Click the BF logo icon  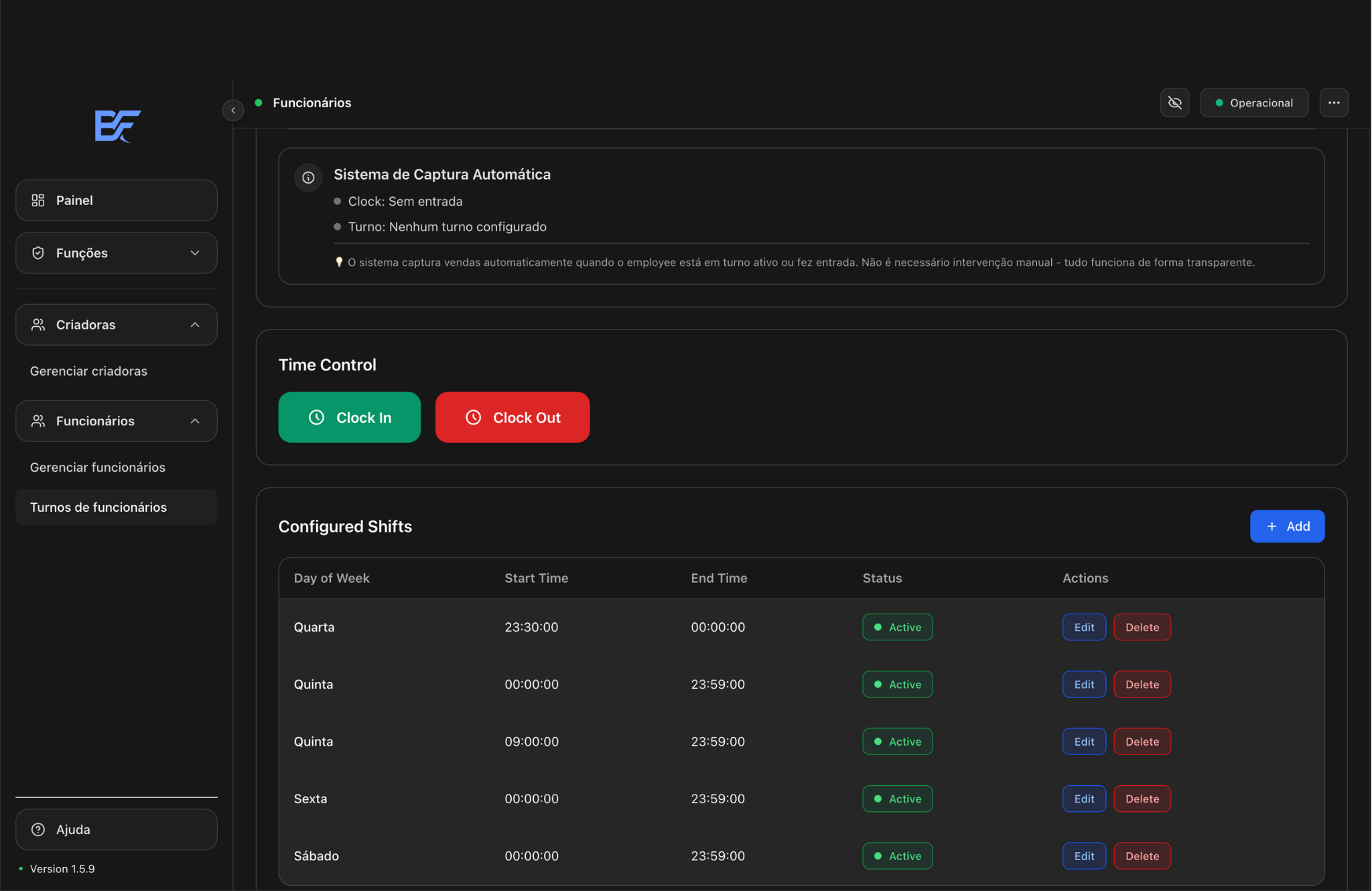pyautogui.click(x=117, y=125)
